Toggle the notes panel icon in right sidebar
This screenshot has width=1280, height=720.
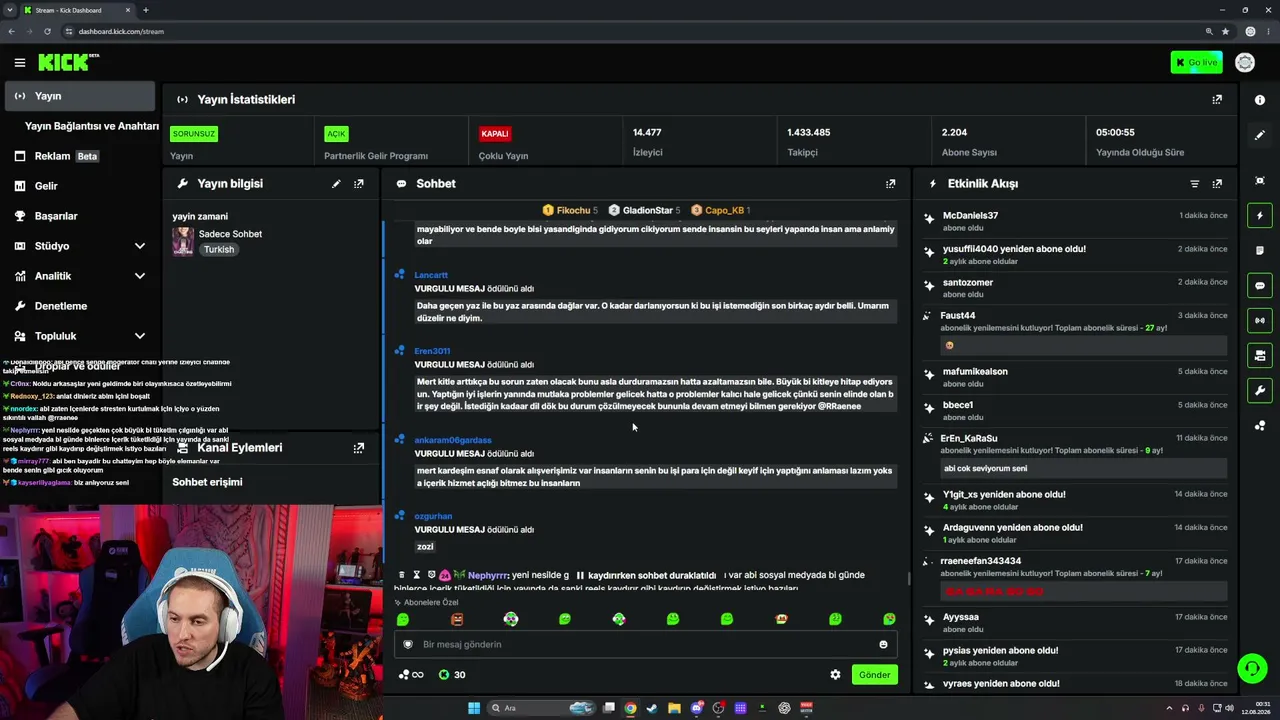(1260, 251)
